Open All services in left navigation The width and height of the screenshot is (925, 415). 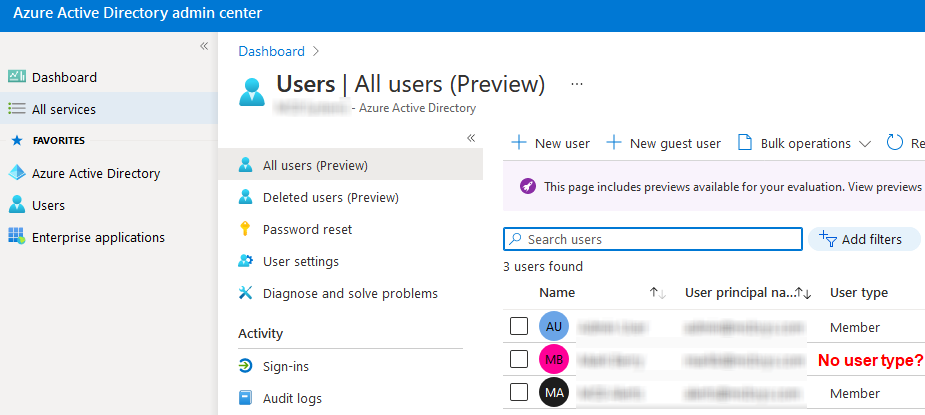click(109, 109)
